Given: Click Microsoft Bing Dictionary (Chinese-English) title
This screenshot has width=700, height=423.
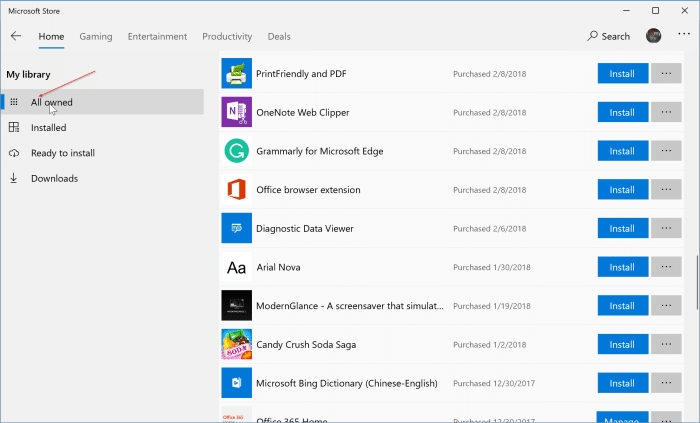Looking at the screenshot, I should [347, 383].
